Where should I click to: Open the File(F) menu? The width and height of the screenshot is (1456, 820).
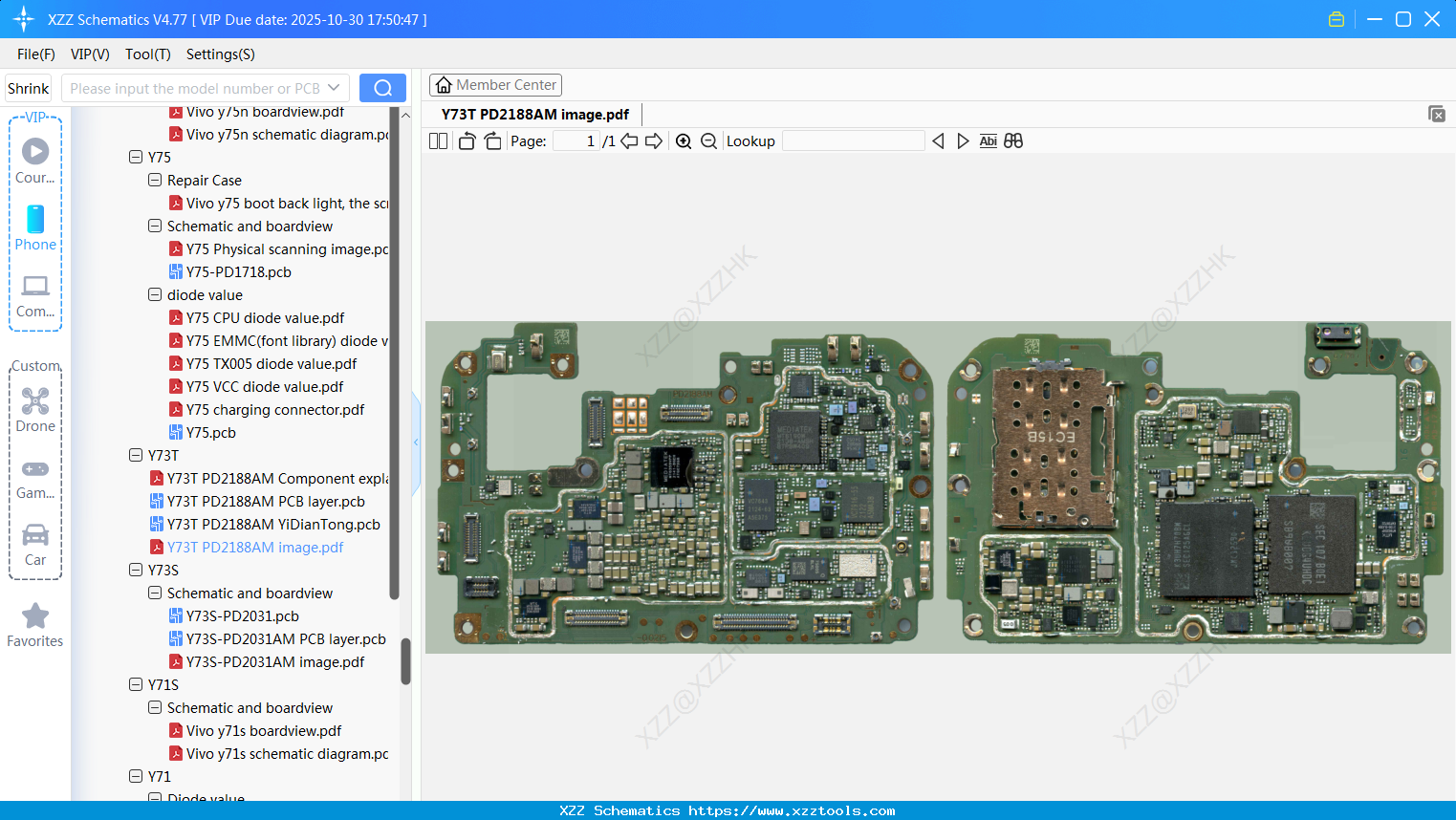[36, 54]
